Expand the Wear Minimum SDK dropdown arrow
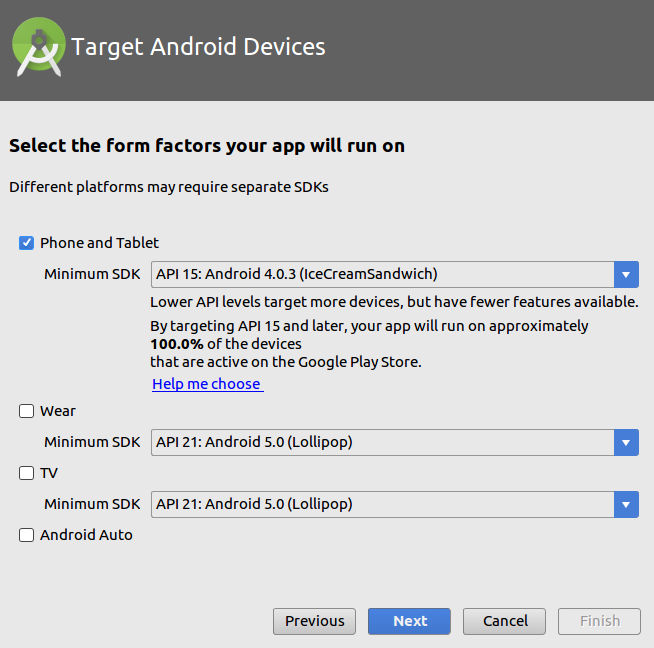The height and width of the screenshot is (648, 654). coord(627,442)
